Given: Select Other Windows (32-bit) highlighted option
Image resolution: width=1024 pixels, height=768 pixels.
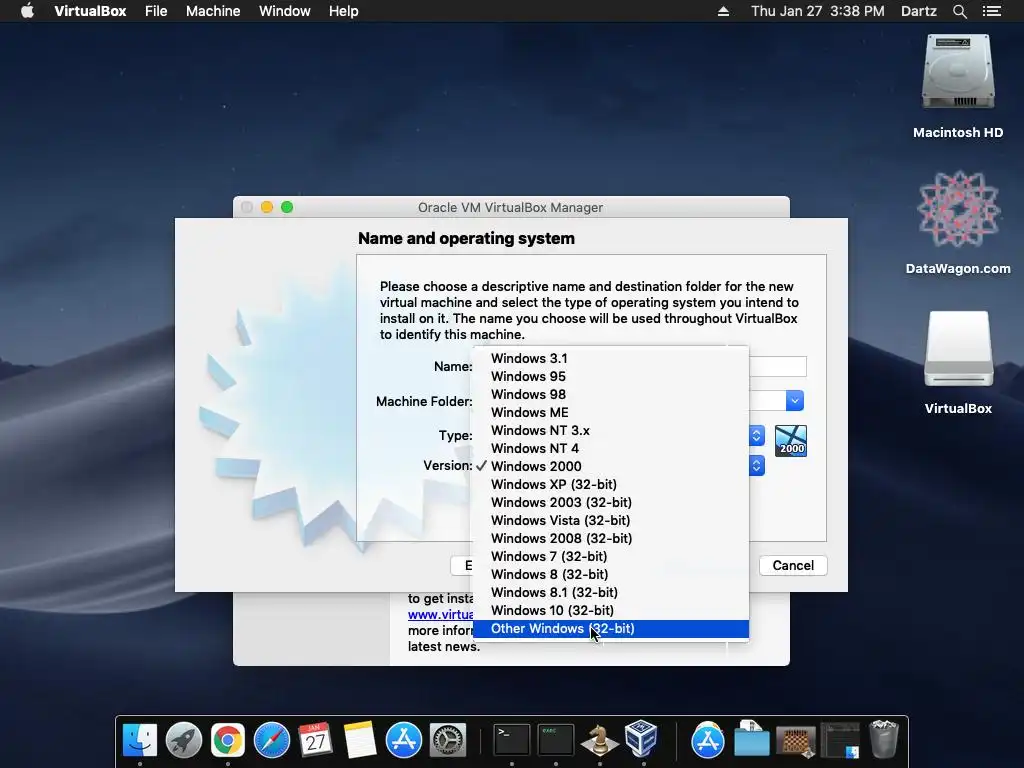Looking at the screenshot, I should point(611,628).
